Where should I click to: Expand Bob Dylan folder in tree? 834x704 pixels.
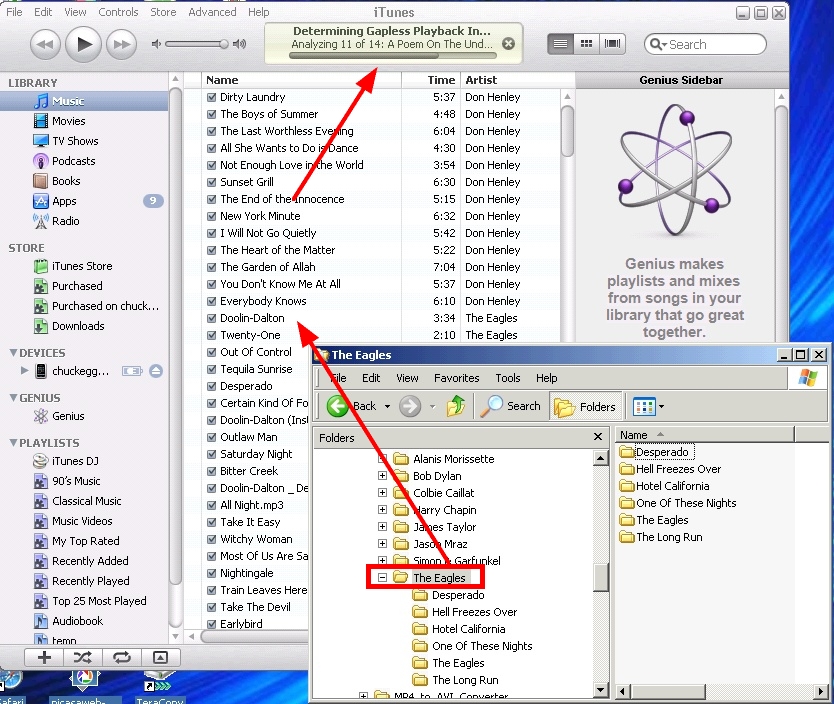(382, 475)
